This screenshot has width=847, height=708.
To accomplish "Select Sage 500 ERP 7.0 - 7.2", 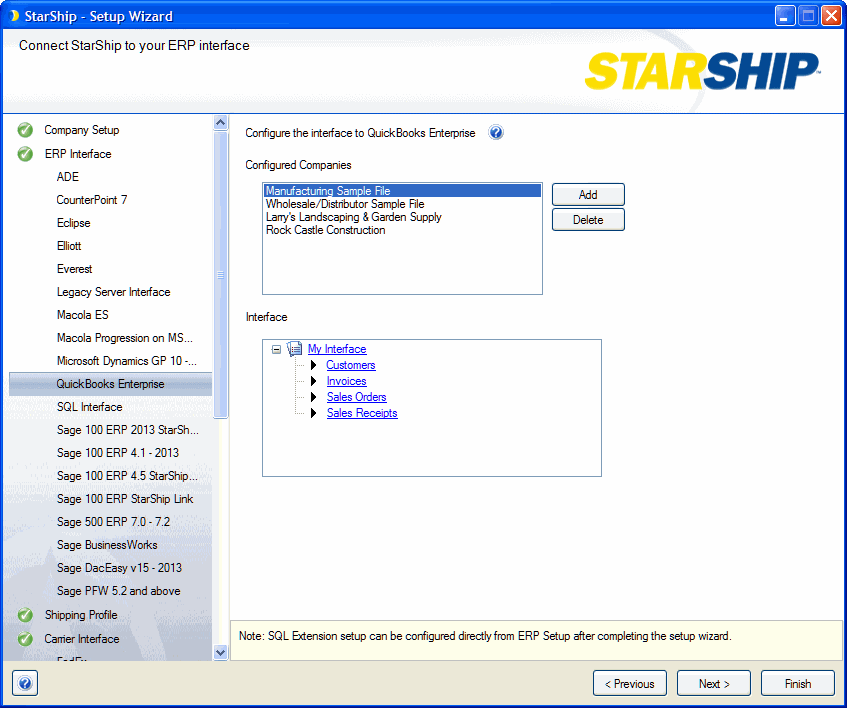I will [x=113, y=522].
